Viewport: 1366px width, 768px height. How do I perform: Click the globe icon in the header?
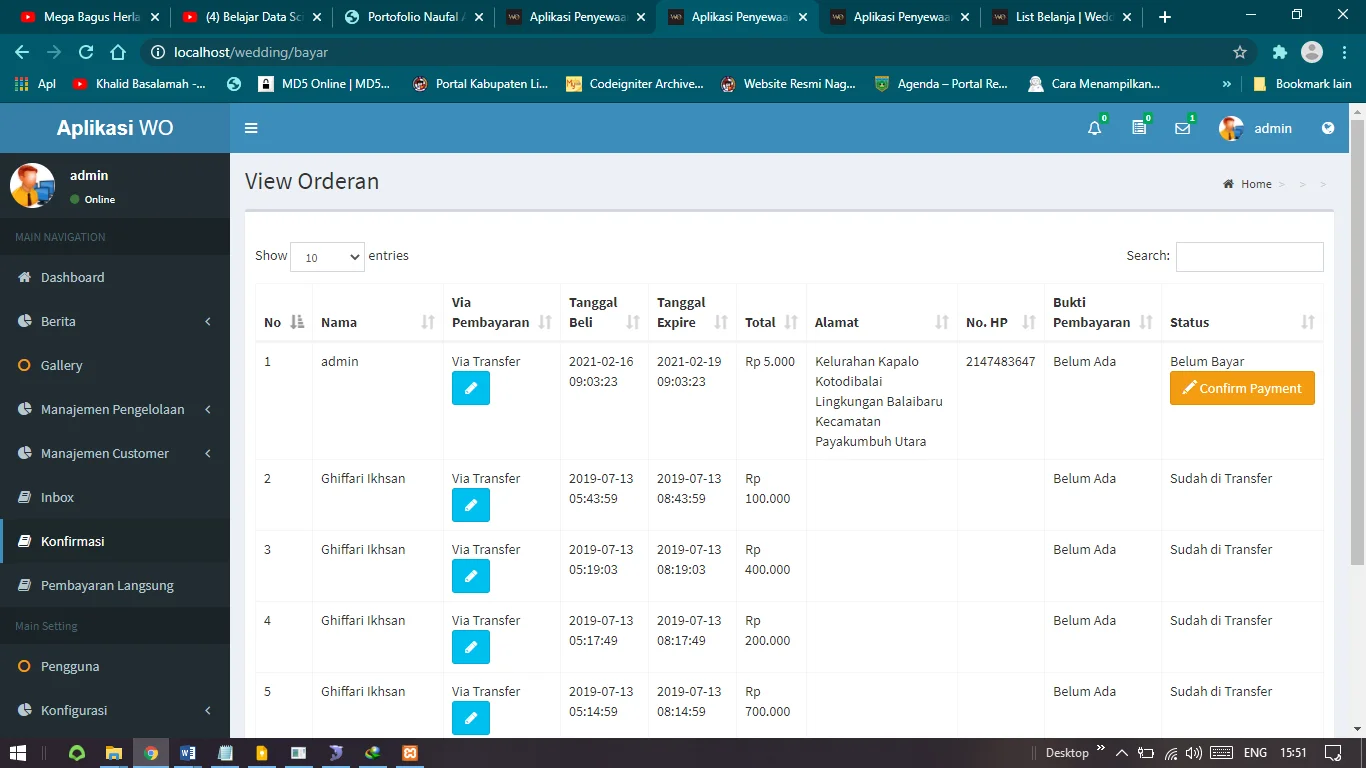click(x=1328, y=128)
